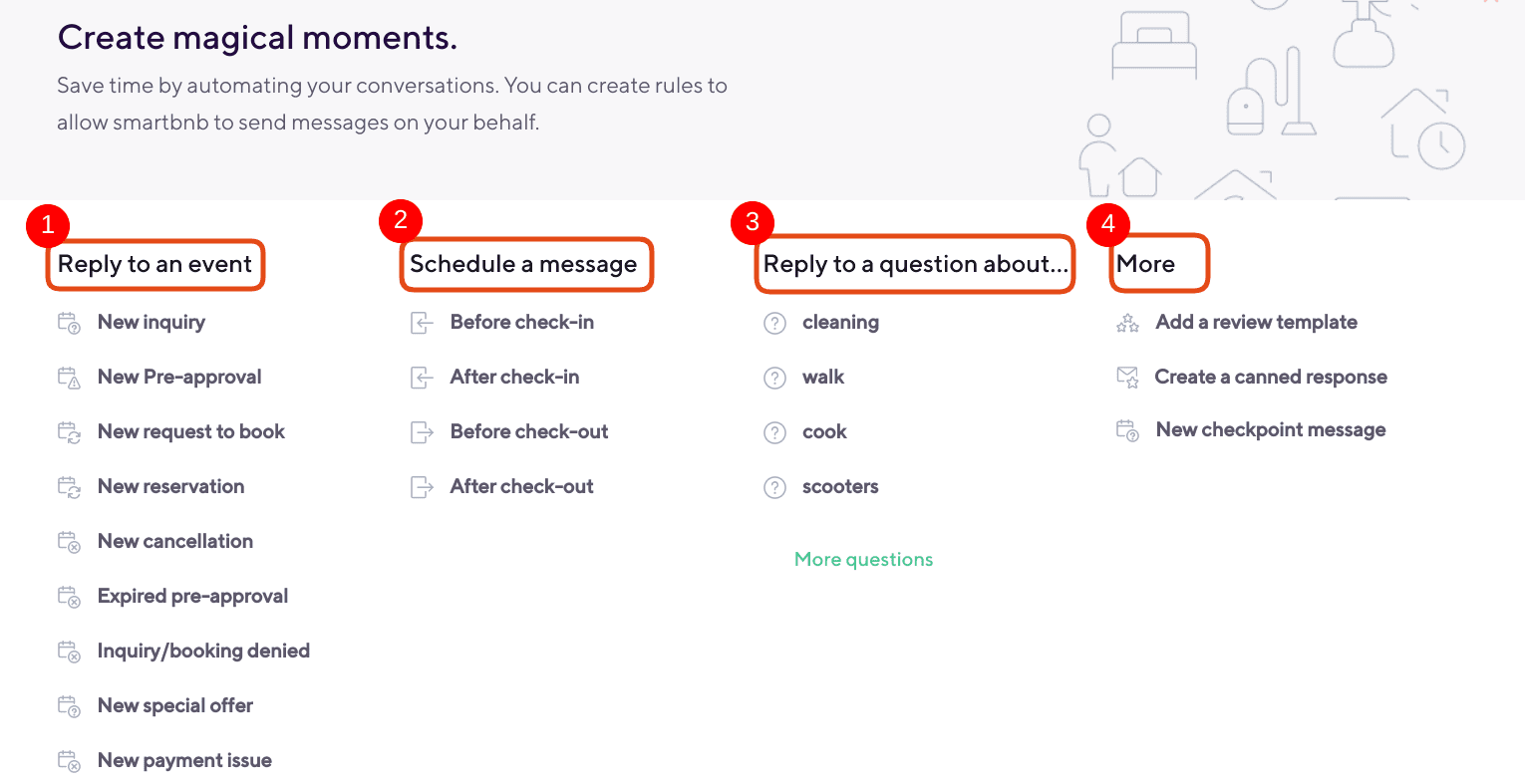Select the walk question reply
1525x784 pixels.
[x=822, y=378]
